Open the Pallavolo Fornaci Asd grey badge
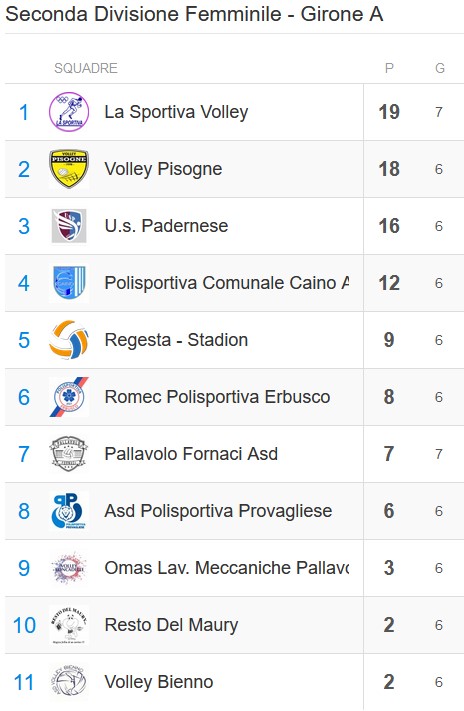Screen dimensions: 464x711 coord(69,454)
